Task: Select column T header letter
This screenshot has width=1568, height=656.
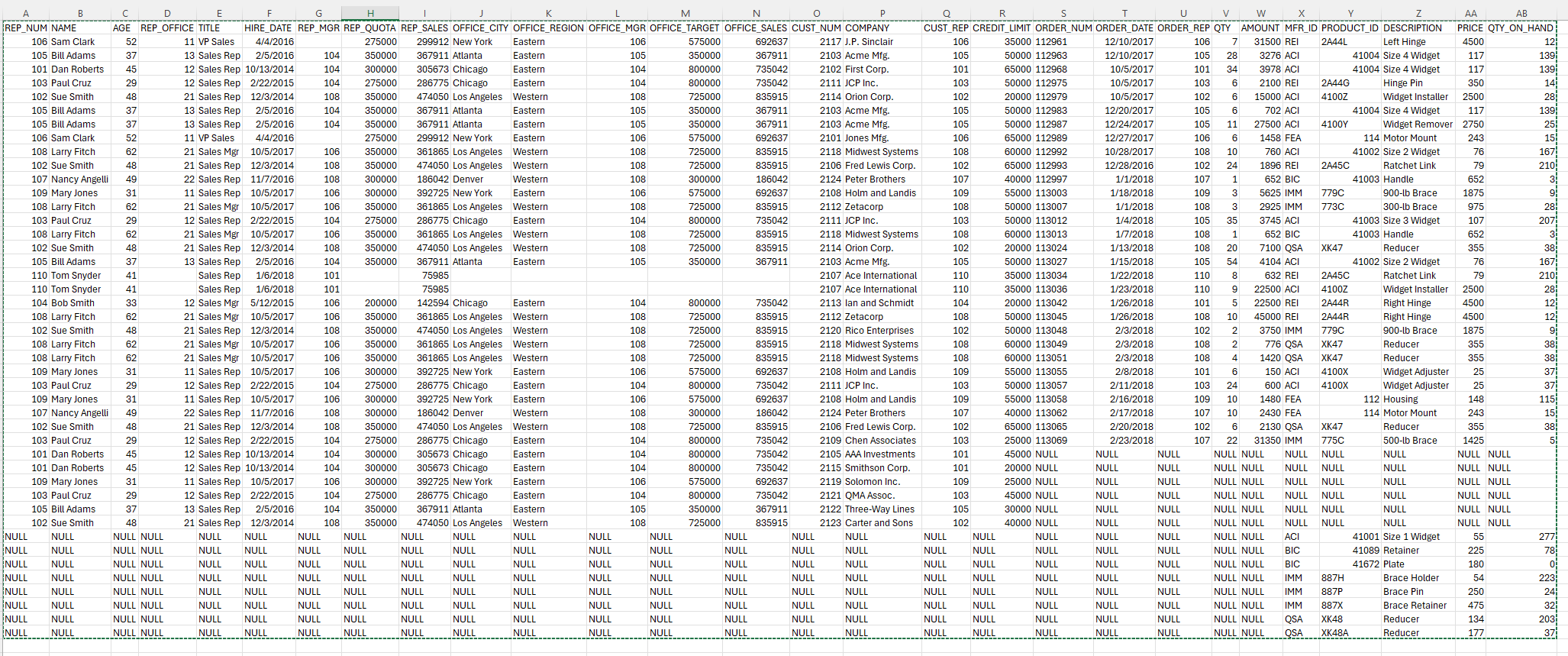Action: [1124, 13]
